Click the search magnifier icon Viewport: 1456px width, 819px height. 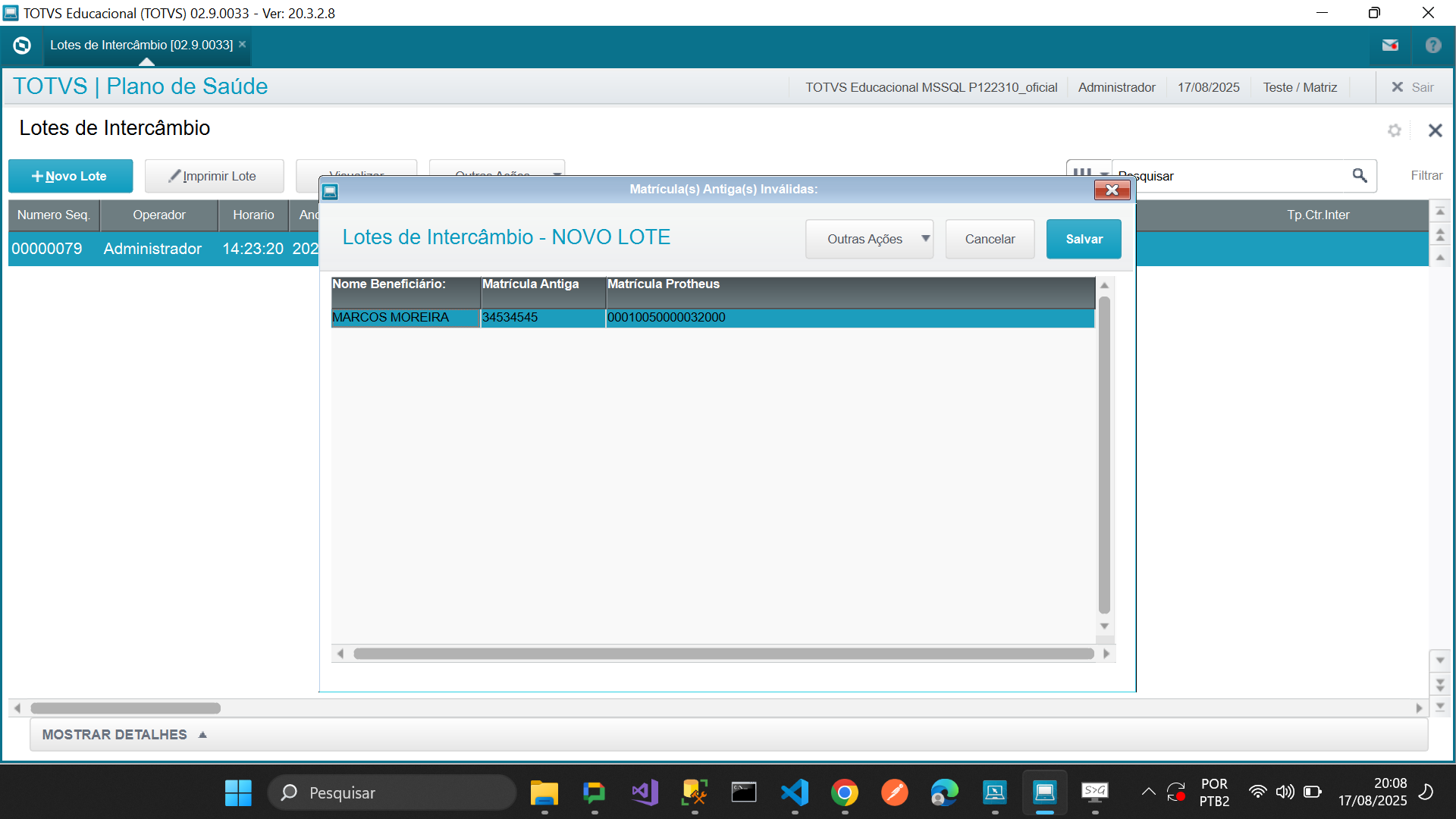1359,176
